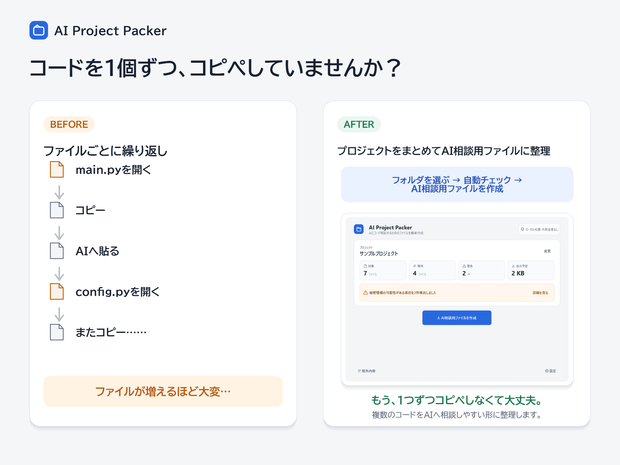
Task: Click the small app logo inside the preview window
Action: pos(359,229)
